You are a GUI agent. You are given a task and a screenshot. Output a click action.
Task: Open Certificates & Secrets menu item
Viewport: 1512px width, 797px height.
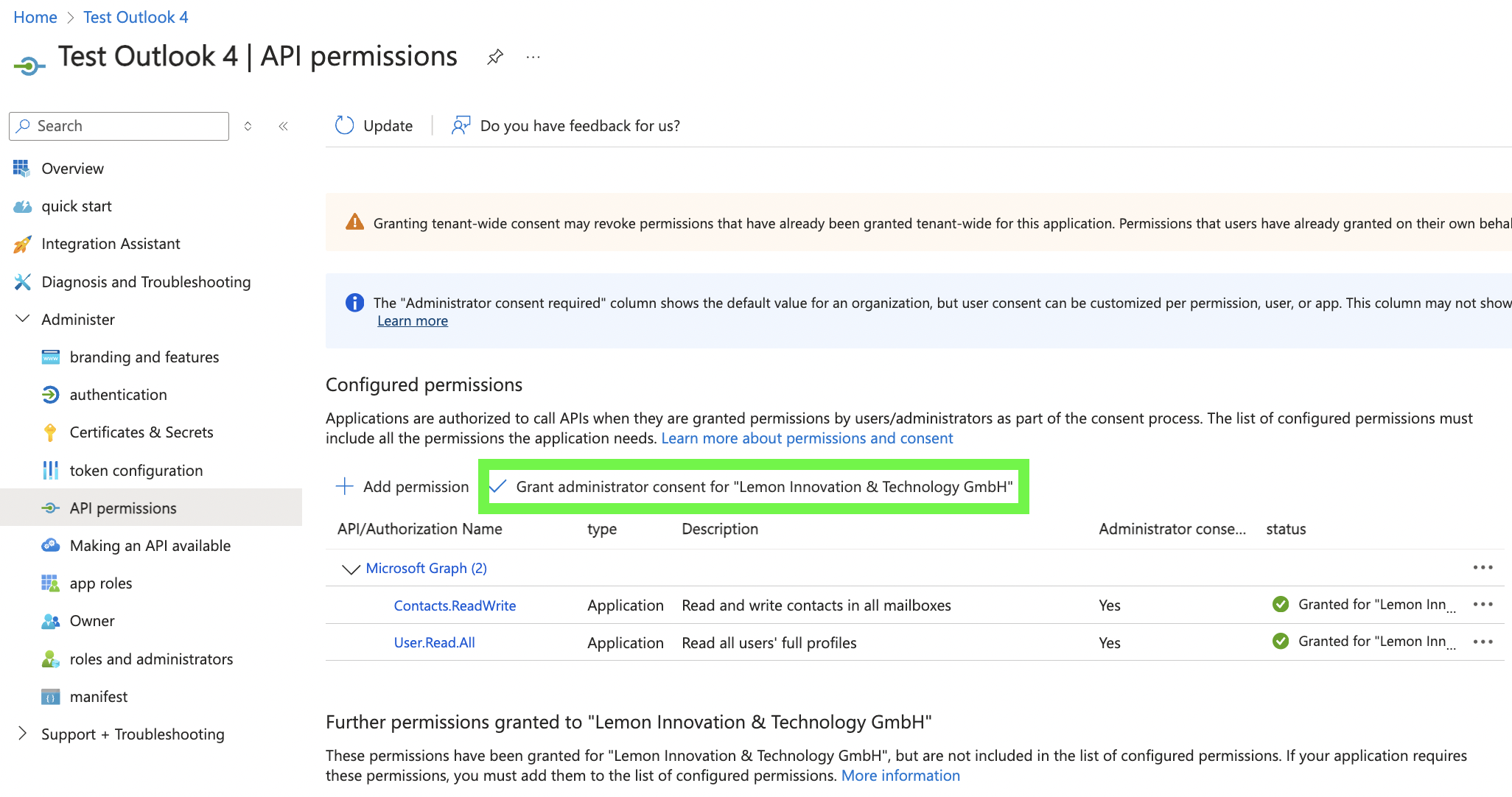pyautogui.click(x=141, y=432)
